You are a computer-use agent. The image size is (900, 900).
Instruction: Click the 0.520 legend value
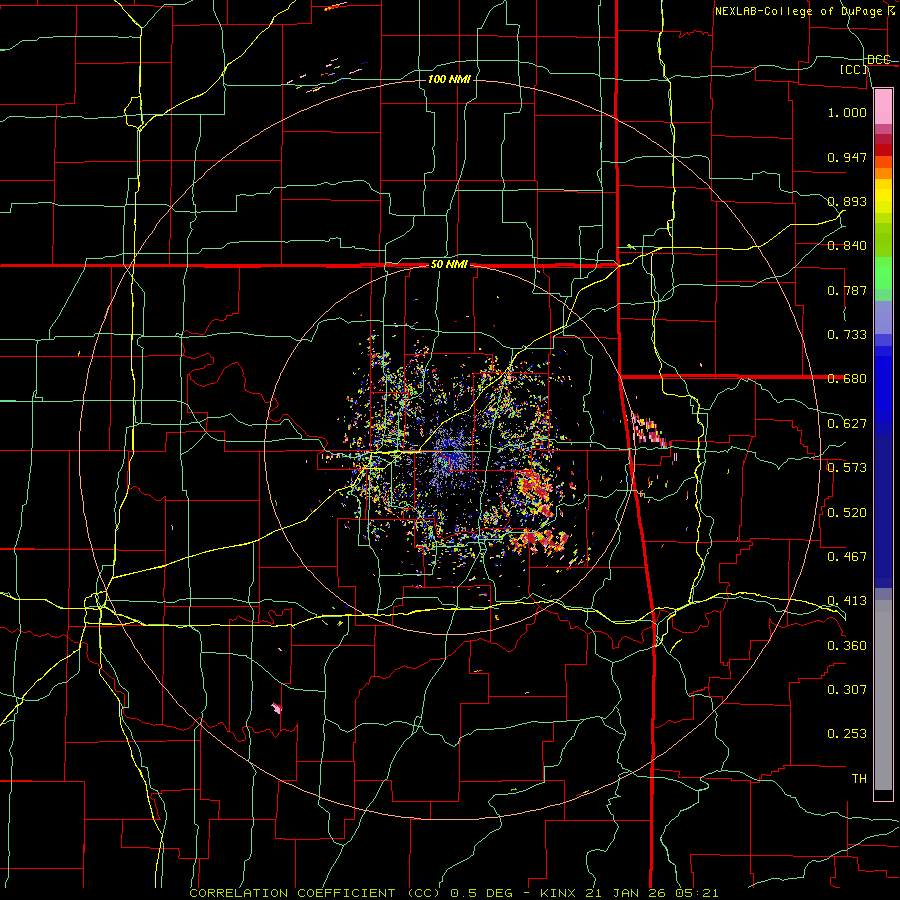click(x=847, y=513)
